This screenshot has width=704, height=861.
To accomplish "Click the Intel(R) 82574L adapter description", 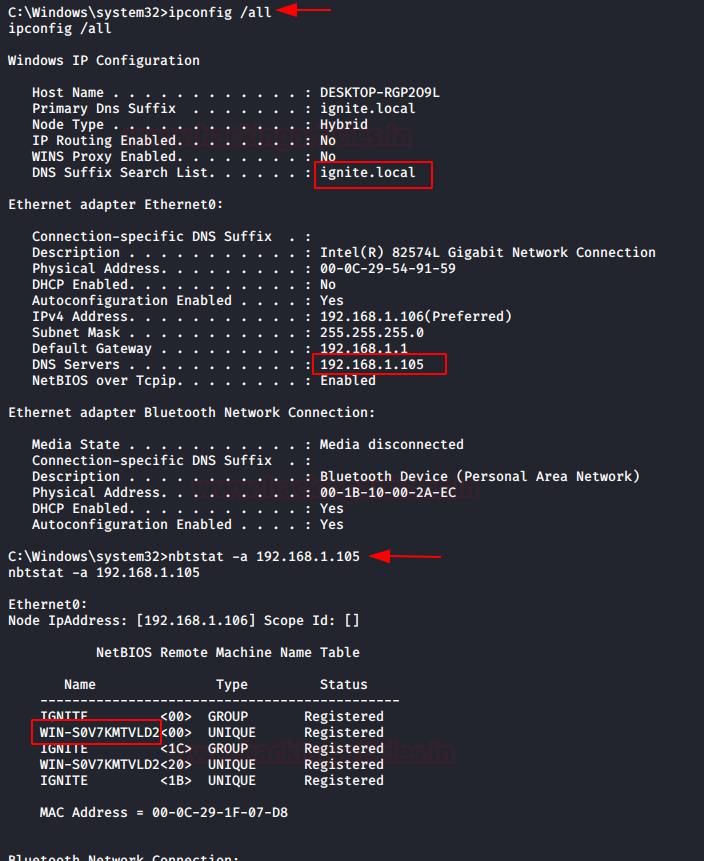I will [x=488, y=253].
